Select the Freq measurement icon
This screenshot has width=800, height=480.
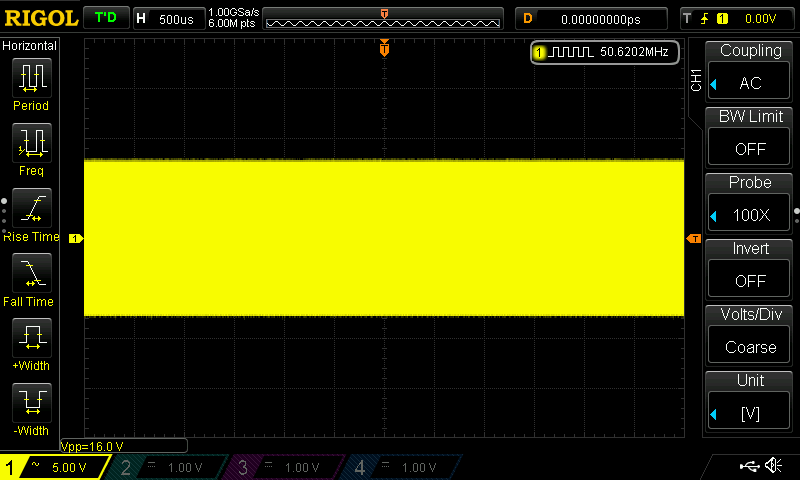(x=32, y=143)
